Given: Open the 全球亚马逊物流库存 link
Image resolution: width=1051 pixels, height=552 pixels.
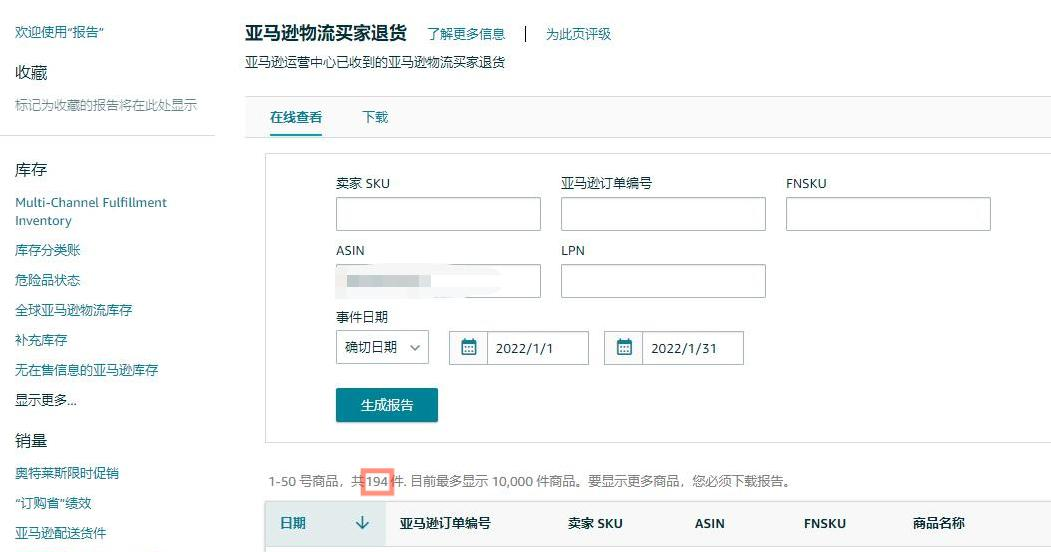Looking at the screenshot, I should tap(74, 310).
